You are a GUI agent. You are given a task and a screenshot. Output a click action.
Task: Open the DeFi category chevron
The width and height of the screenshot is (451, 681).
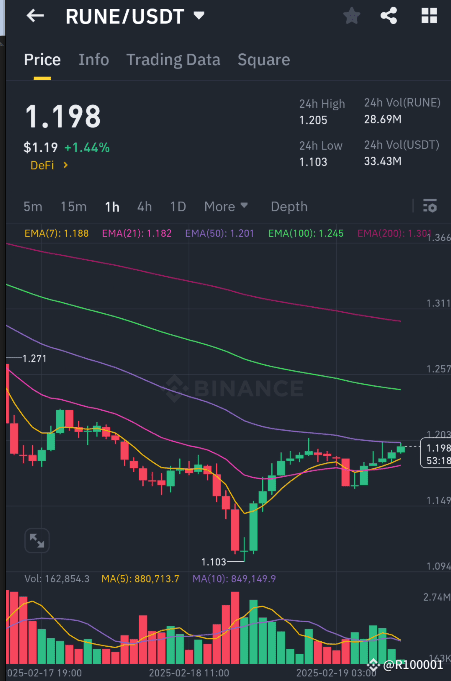point(66,165)
